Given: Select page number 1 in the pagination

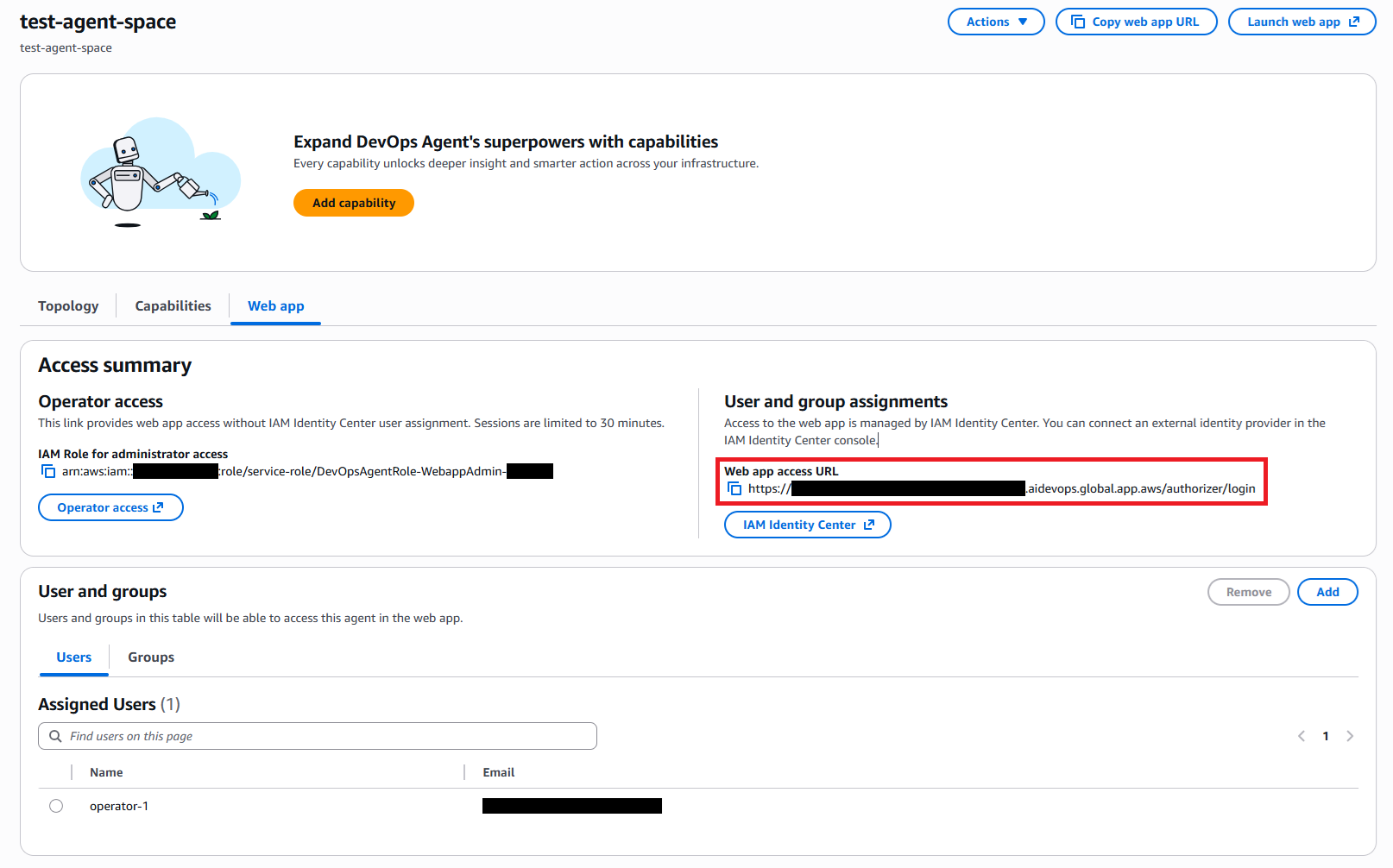Looking at the screenshot, I should [x=1326, y=736].
